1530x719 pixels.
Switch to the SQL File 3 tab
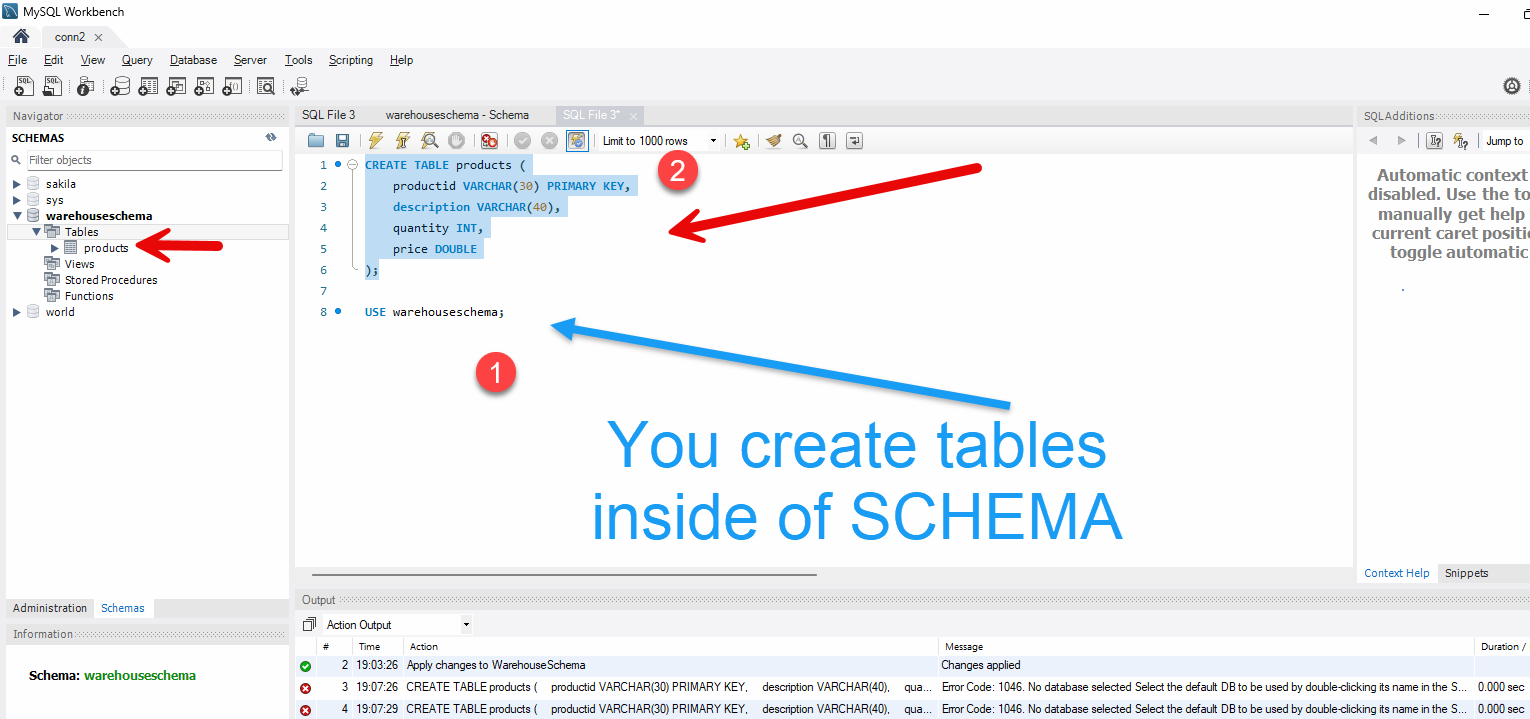pos(328,115)
